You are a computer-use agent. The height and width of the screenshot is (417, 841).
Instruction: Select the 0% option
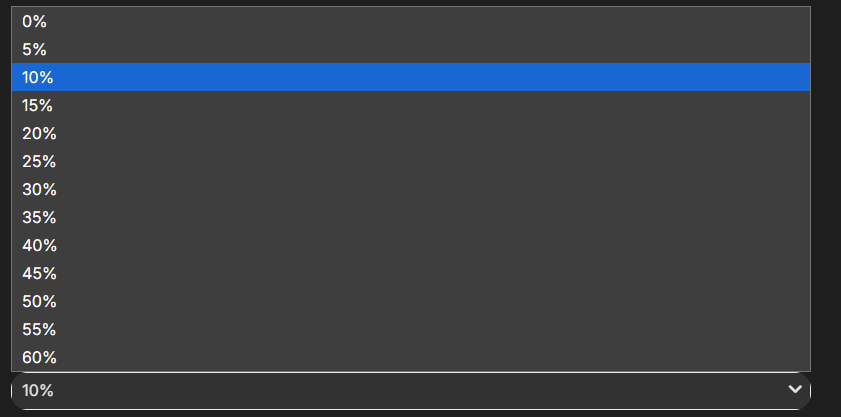pos(411,21)
